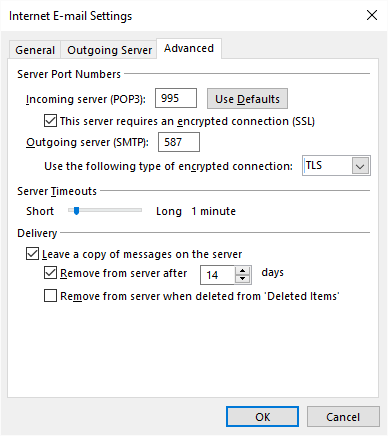The image size is (388, 436).
Task: Click the days value field showing 14
Action: pyautogui.click(x=218, y=275)
